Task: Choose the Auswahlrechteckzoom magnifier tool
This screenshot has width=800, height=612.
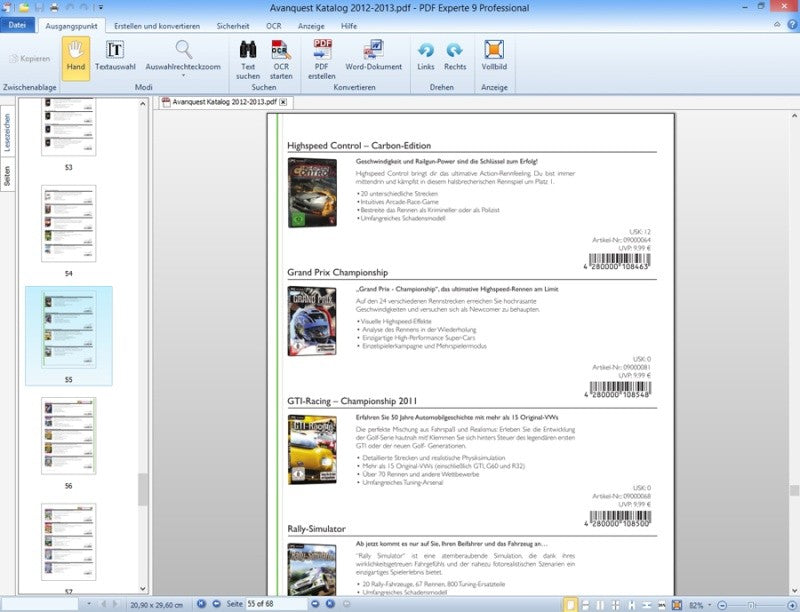Action: (x=183, y=56)
